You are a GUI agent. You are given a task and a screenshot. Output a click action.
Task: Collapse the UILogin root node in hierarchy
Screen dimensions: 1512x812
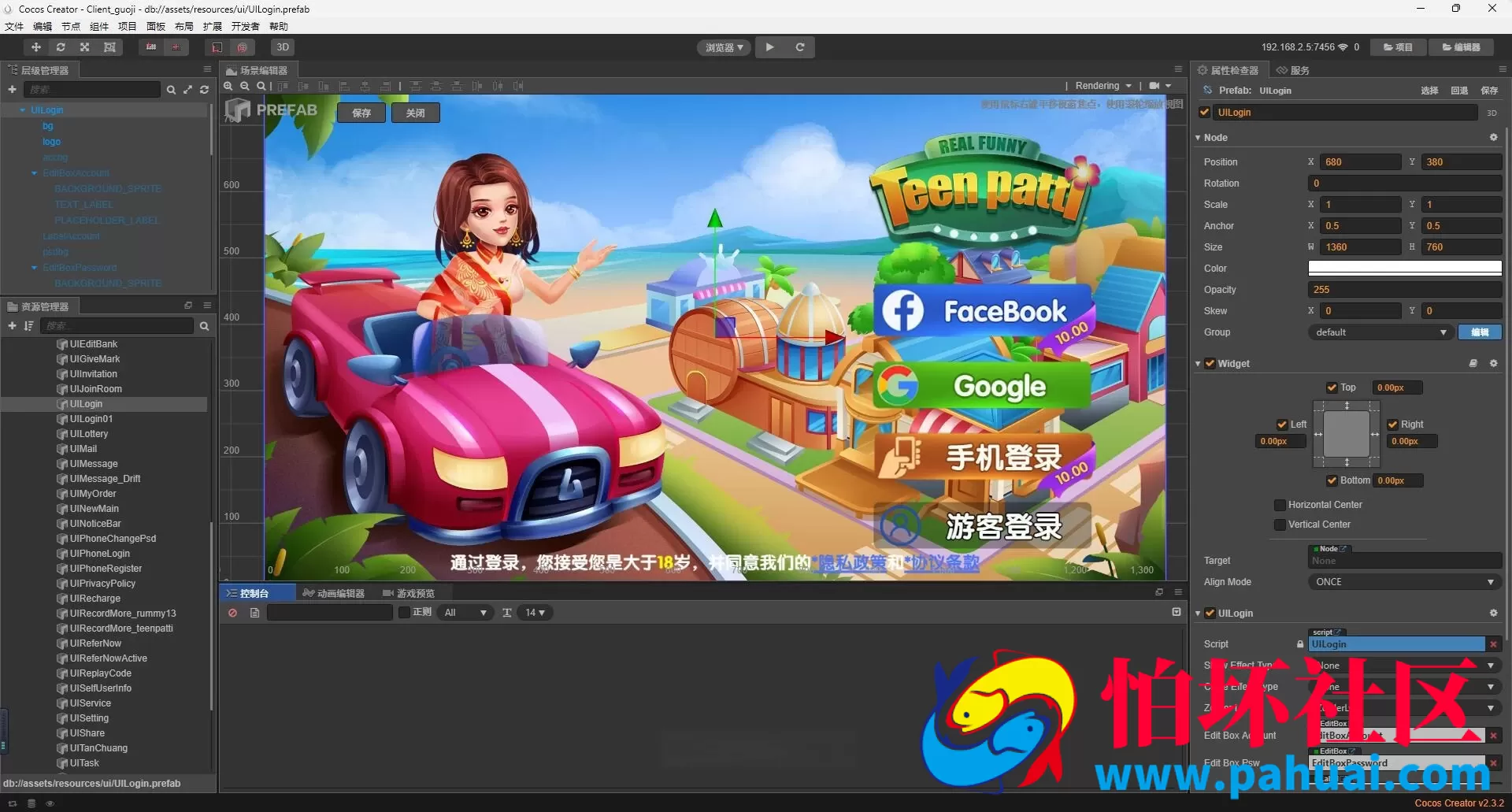click(22, 110)
